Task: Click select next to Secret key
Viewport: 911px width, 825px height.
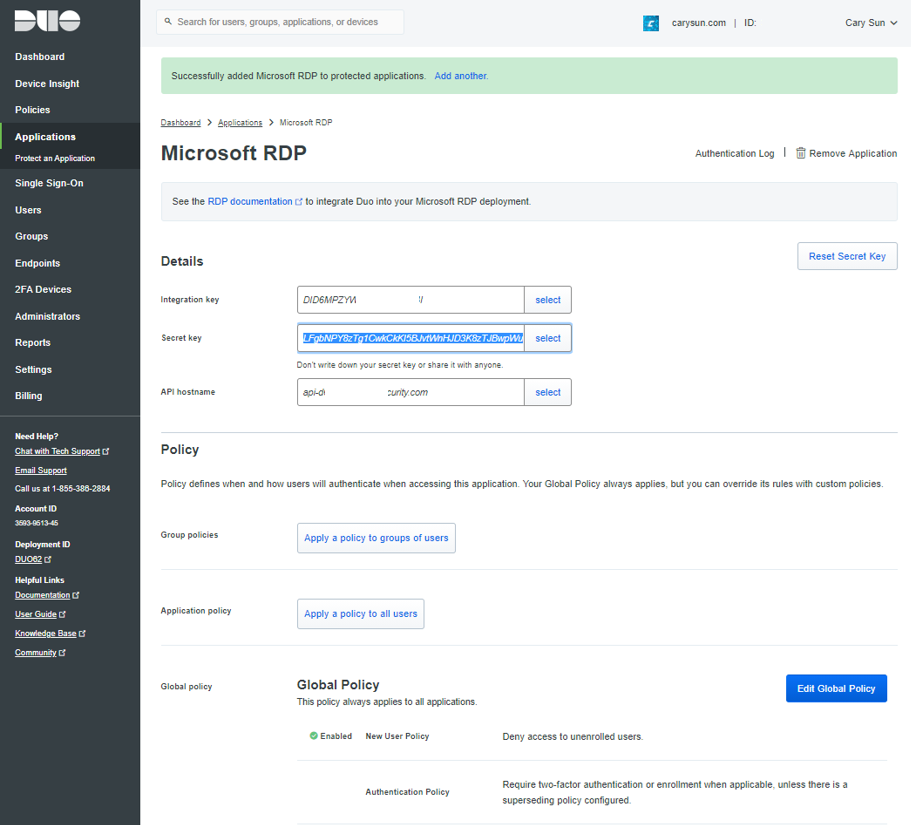Action: 548,338
